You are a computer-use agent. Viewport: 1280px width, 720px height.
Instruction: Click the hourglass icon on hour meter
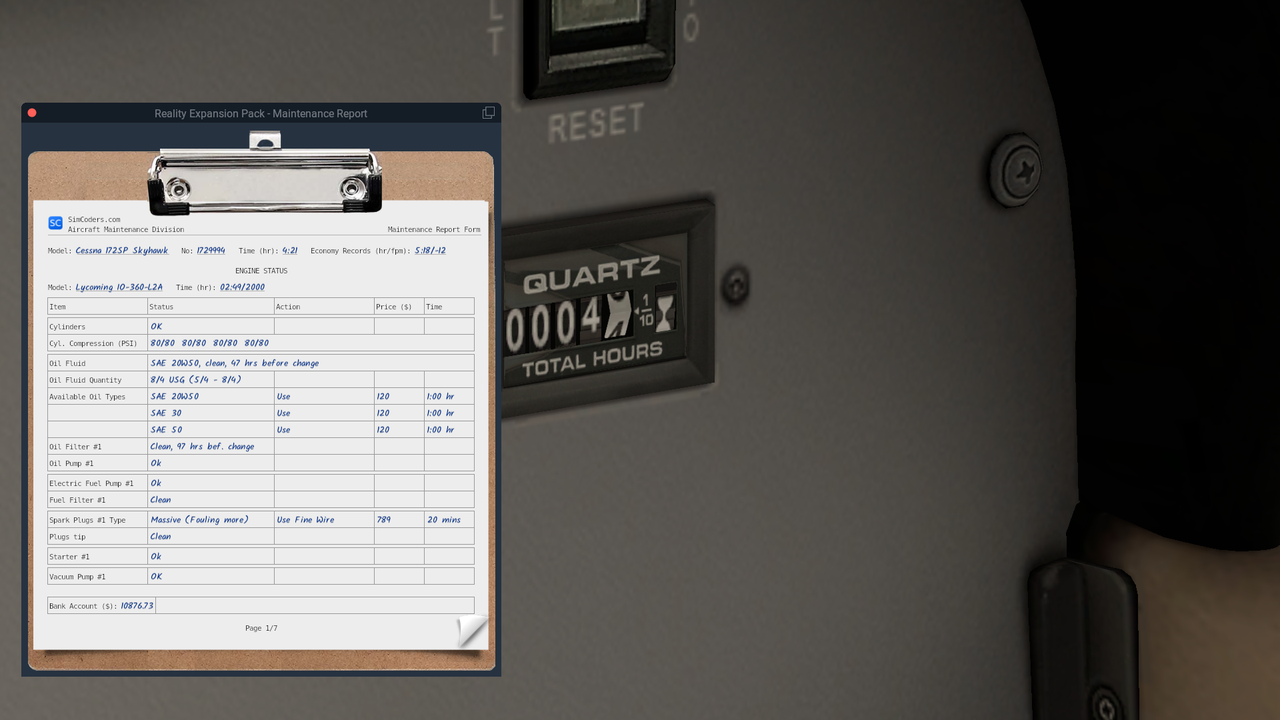[665, 313]
